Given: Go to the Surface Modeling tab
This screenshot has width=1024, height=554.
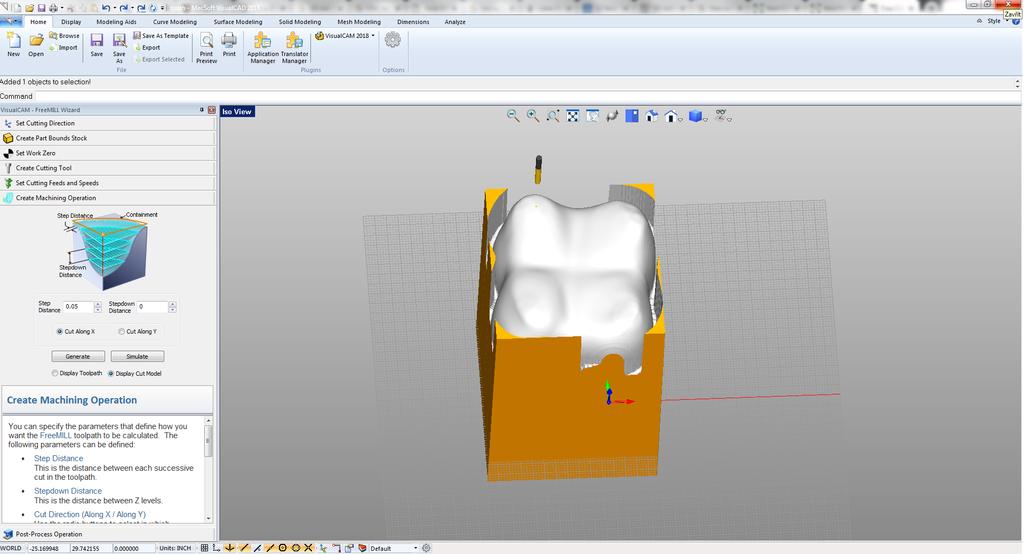Looking at the screenshot, I should click(238, 22).
